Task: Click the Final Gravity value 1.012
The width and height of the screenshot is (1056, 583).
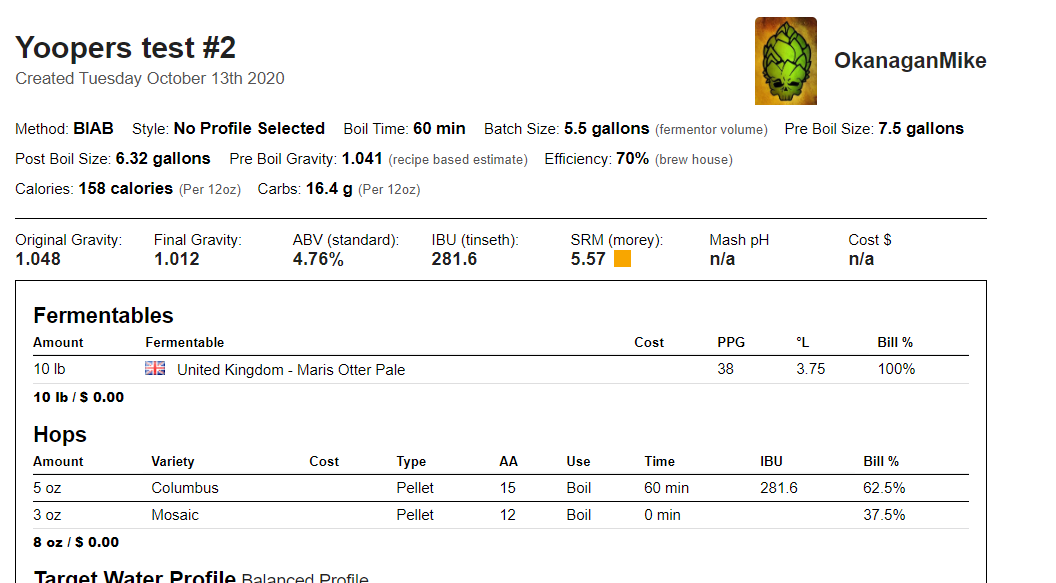Action: click(176, 259)
